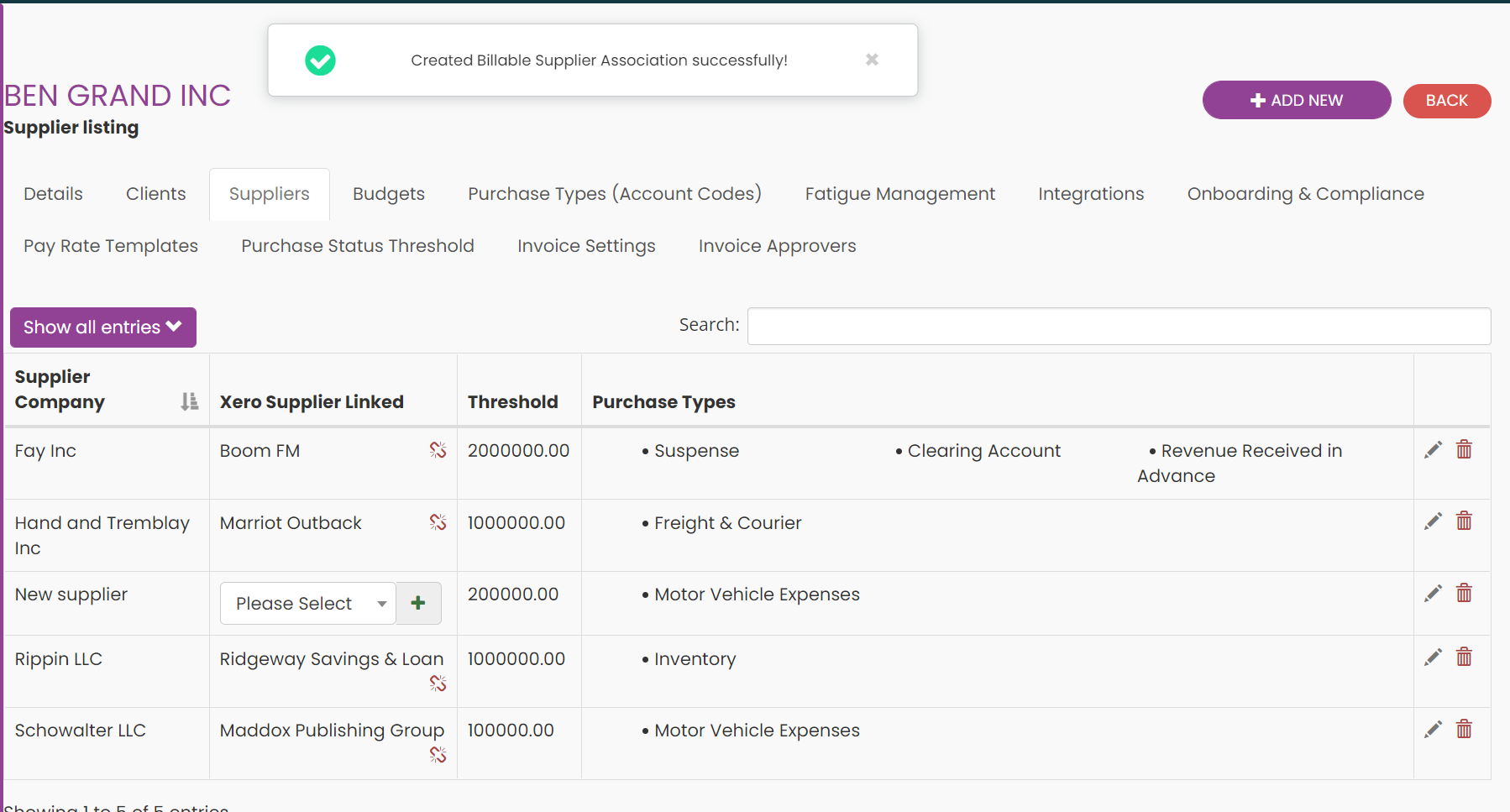Image resolution: width=1510 pixels, height=812 pixels.
Task: Sort by Supplier Company column icon
Action: tap(190, 401)
